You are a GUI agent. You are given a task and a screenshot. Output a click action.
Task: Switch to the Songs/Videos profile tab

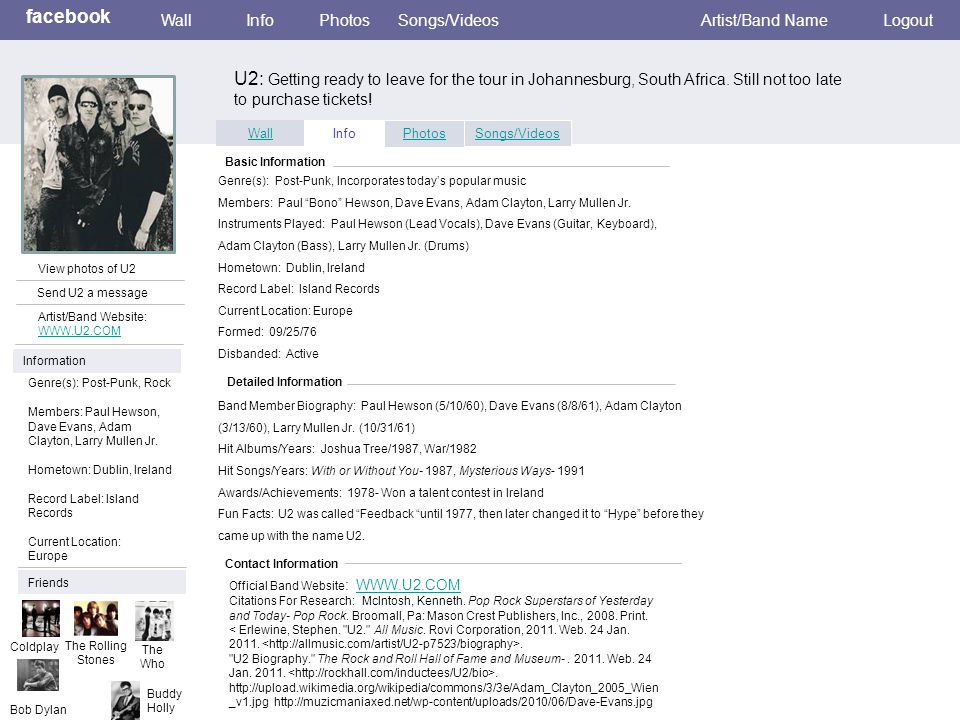517,133
